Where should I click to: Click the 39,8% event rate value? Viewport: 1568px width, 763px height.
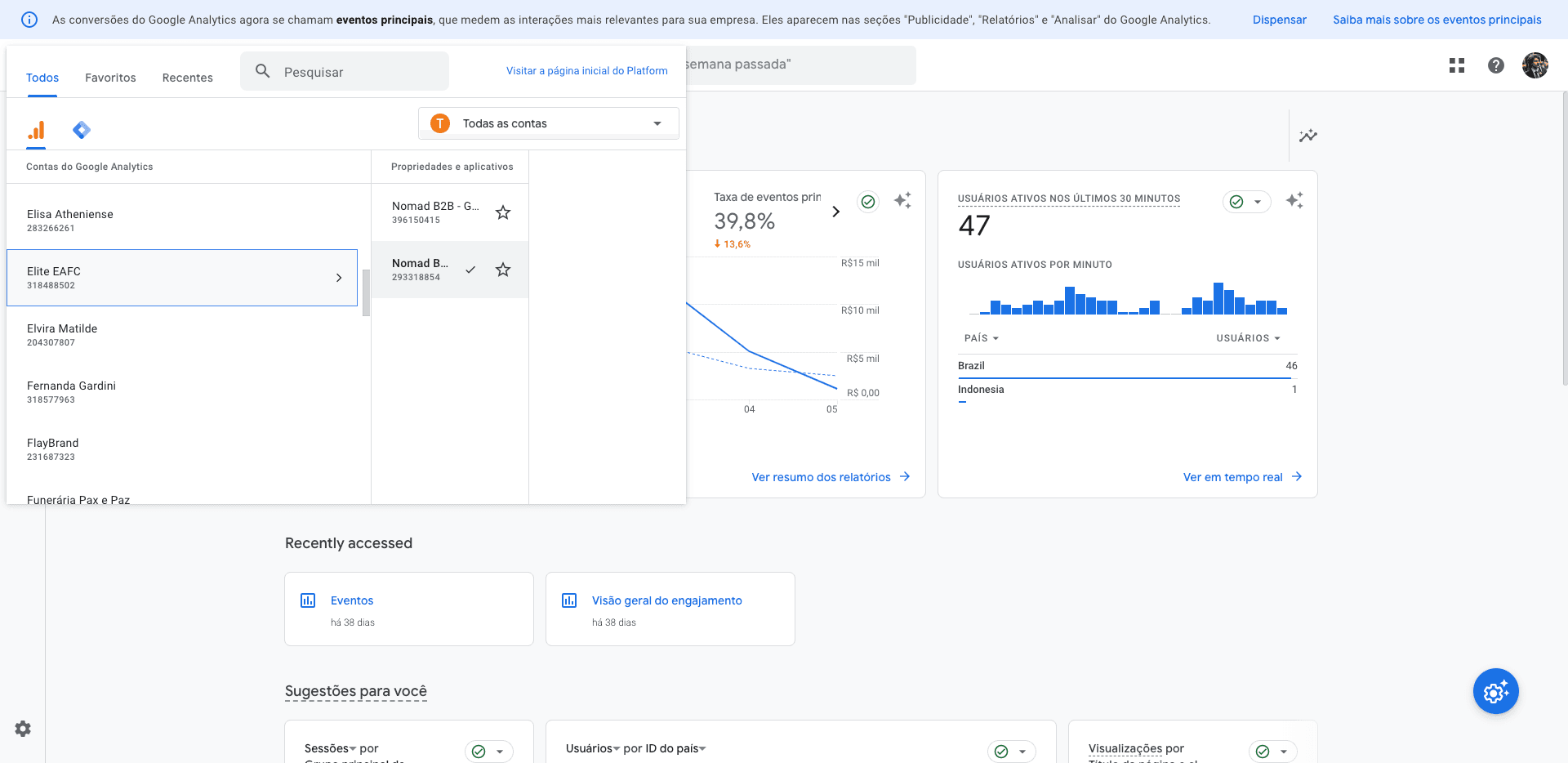pyautogui.click(x=744, y=221)
